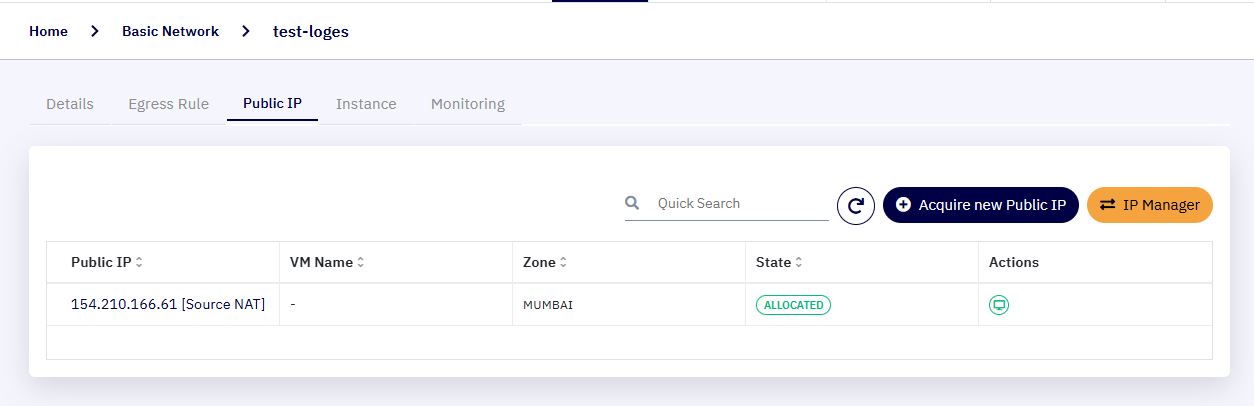This screenshot has height=406, width=1254.
Task: Click plus icon on Acquire new Public IP
Action: click(903, 204)
